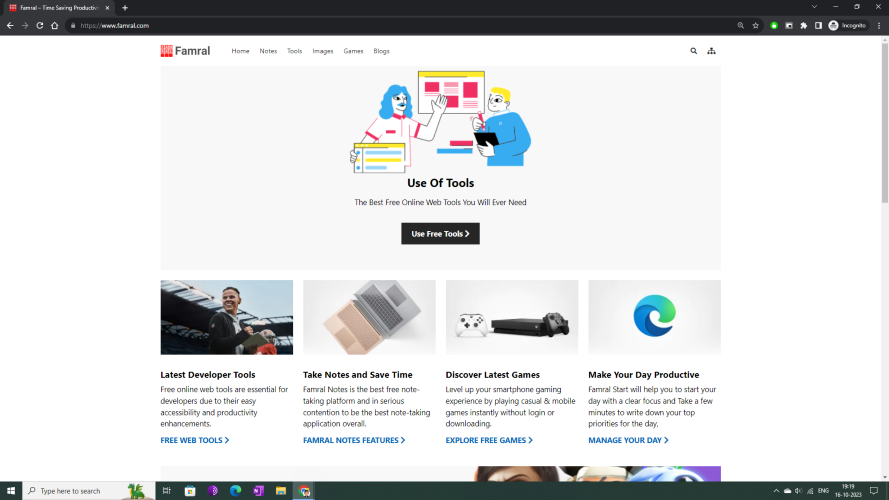
Task: Open the Images menu item
Action: pos(323,51)
